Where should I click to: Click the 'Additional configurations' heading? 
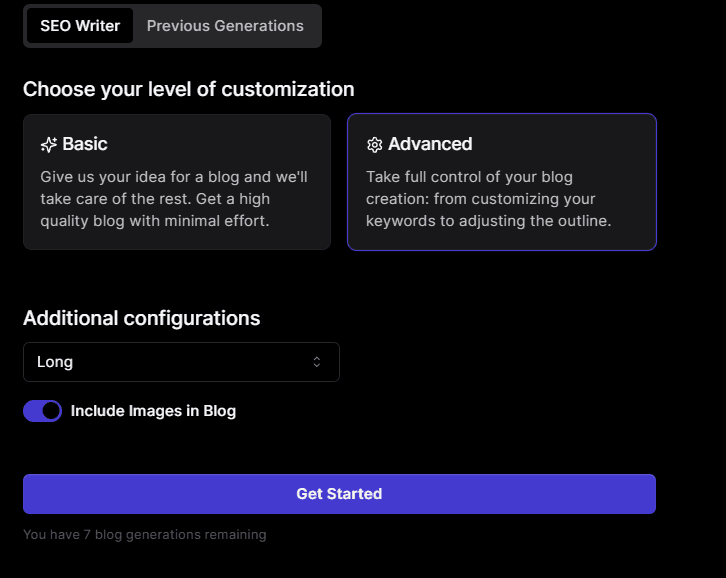pos(142,318)
